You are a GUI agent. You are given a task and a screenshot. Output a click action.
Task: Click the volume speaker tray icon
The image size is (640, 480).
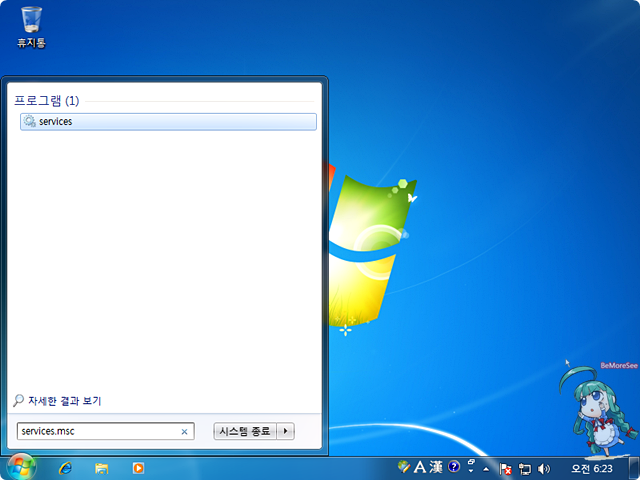coord(544,468)
